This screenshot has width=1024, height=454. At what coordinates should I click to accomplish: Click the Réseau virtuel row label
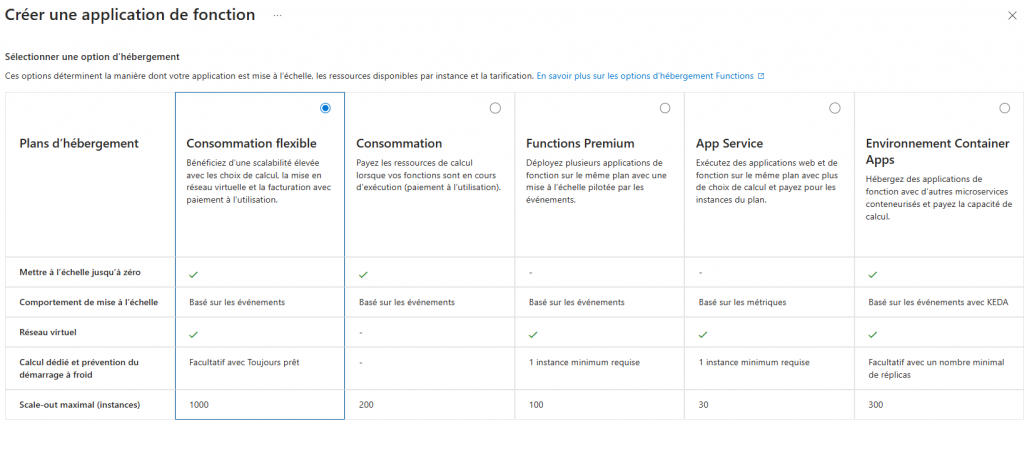[x=48, y=332]
